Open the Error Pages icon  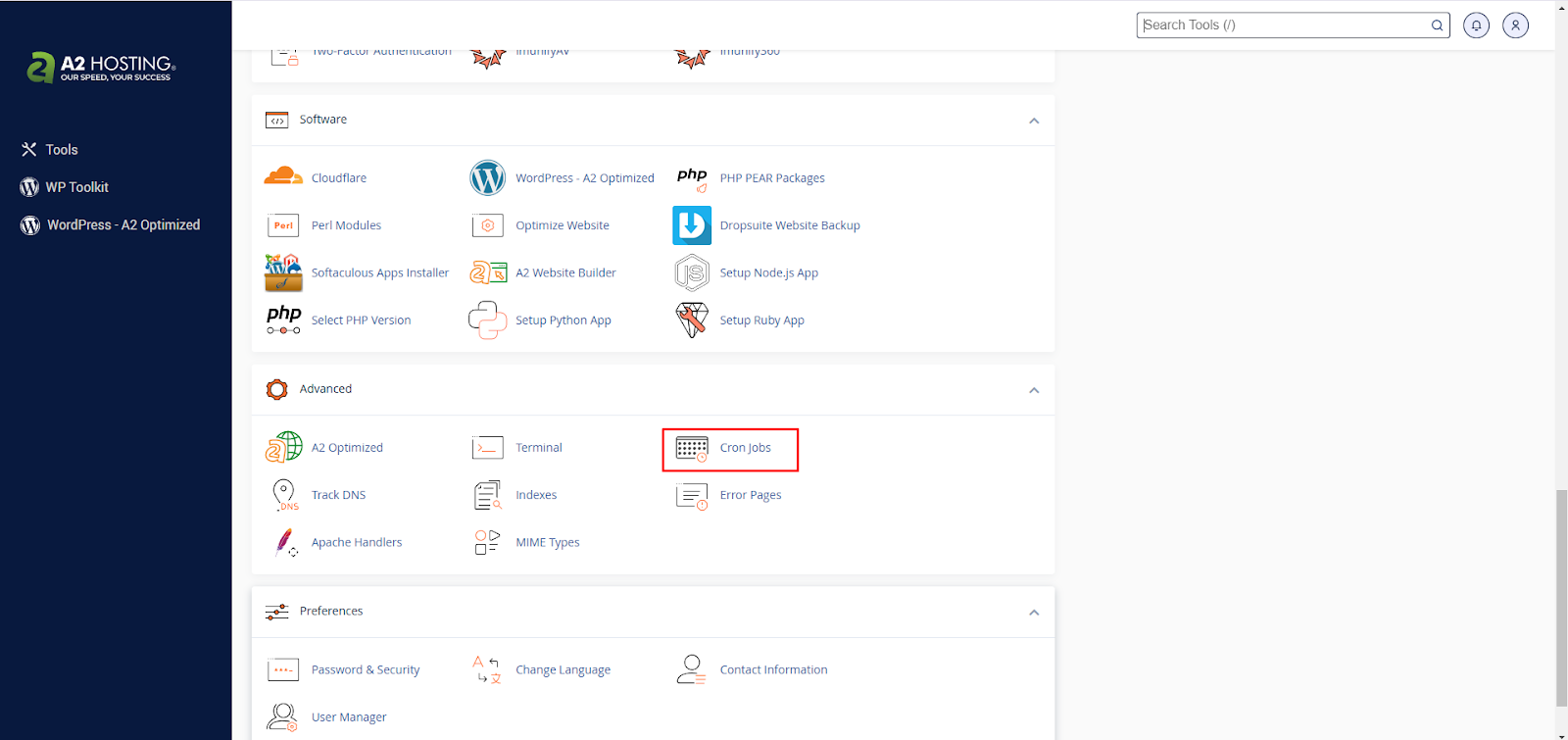click(x=692, y=496)
